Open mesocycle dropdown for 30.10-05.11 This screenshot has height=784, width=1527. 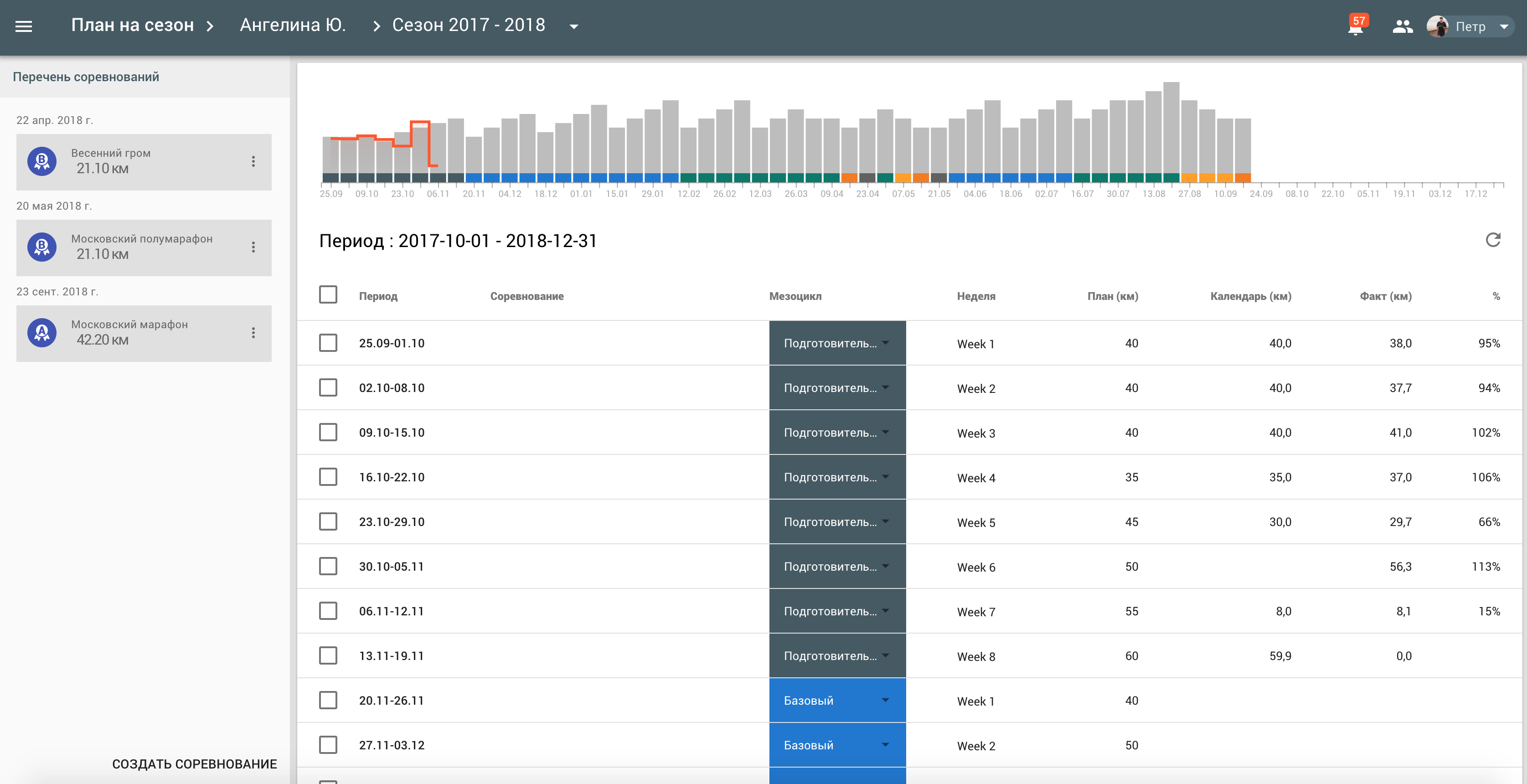pos(837,567)
